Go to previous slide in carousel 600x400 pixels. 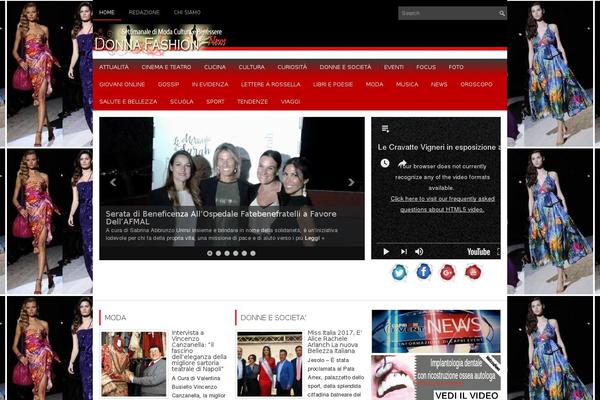pos(113,182)
